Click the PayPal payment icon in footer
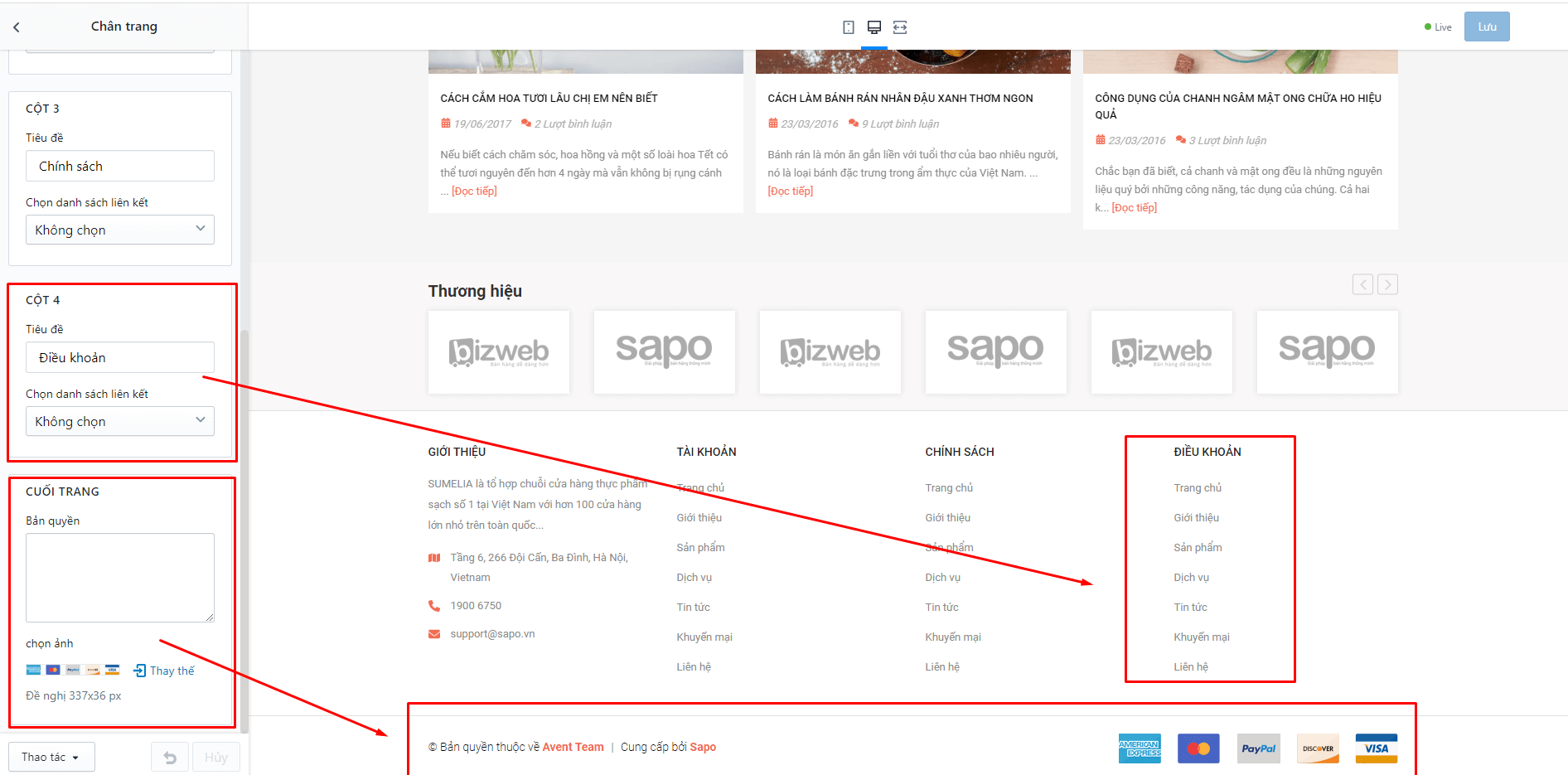1568x775 pixels. (1258, 748)
